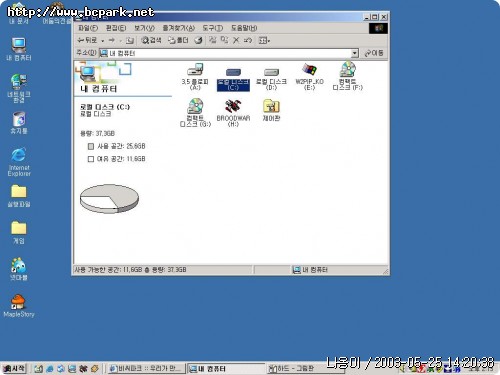Open the History toolbar icon
500x375 pixels.
pos(198,40)
